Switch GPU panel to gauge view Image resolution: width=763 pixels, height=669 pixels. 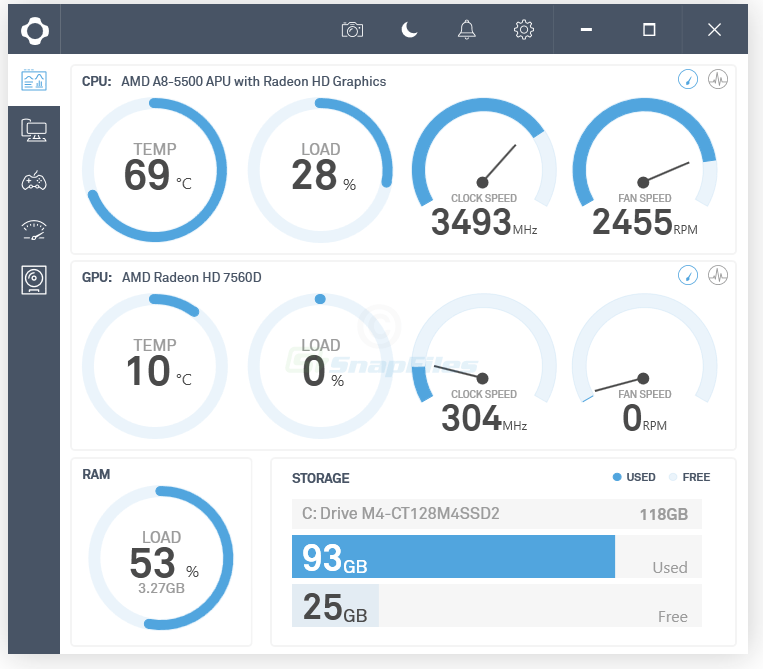click(x=688, y=275)
